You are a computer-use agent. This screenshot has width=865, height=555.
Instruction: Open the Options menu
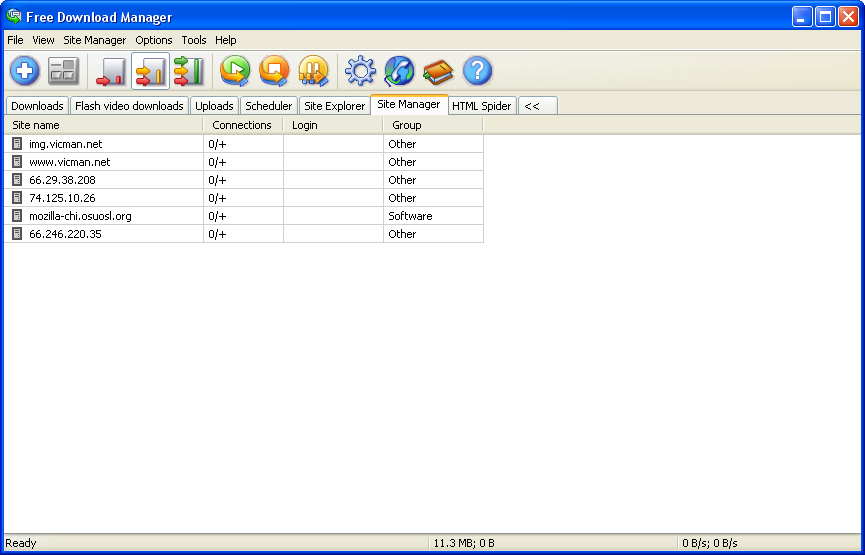click(154, 40)
